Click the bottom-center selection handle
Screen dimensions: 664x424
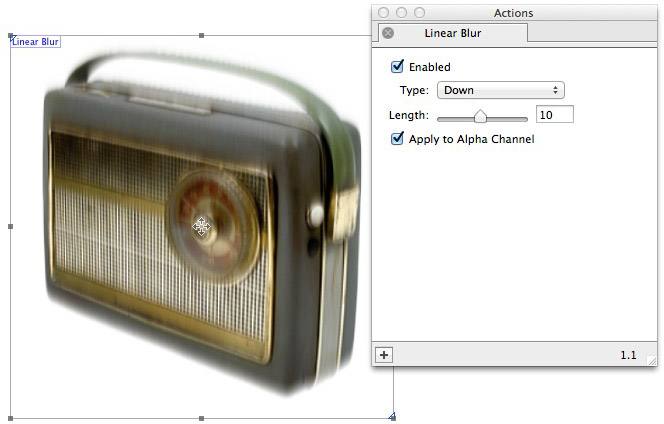(202, 418)
